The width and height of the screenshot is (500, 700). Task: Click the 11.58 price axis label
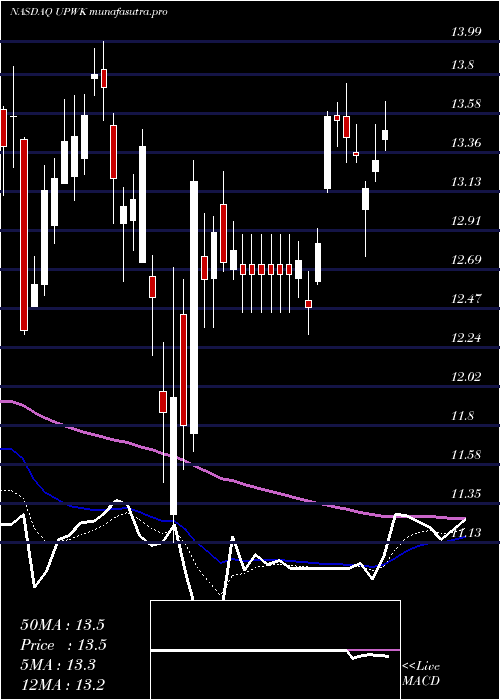point(467,455)
